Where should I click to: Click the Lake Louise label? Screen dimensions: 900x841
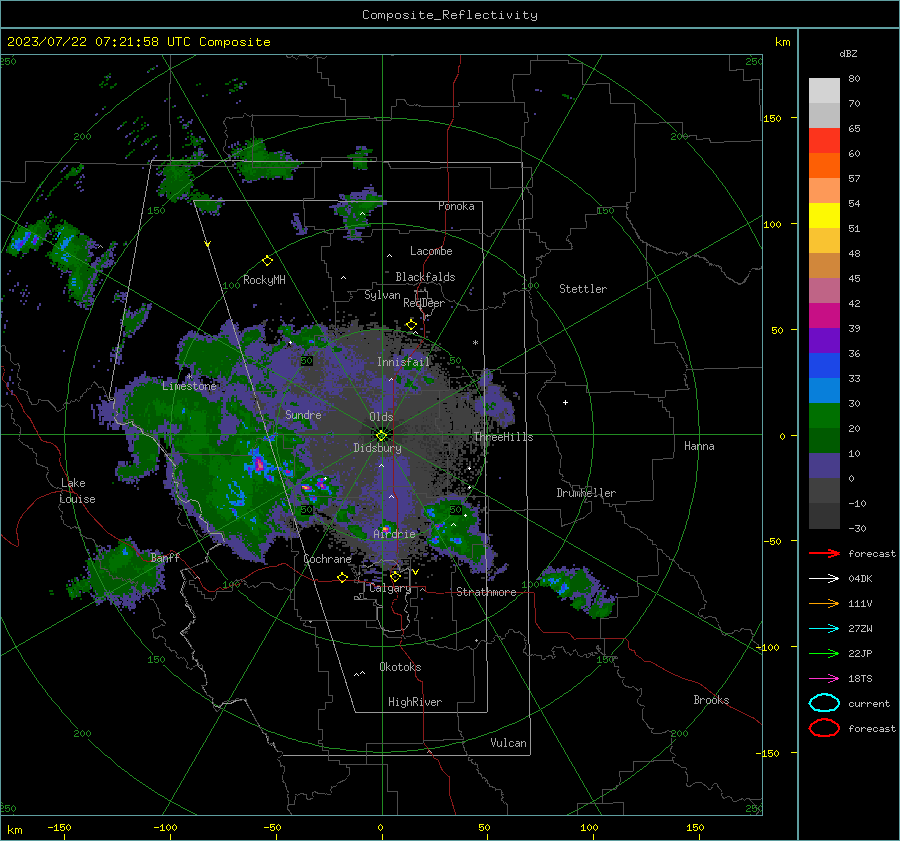pyautogui.click(x=77, y=491)
